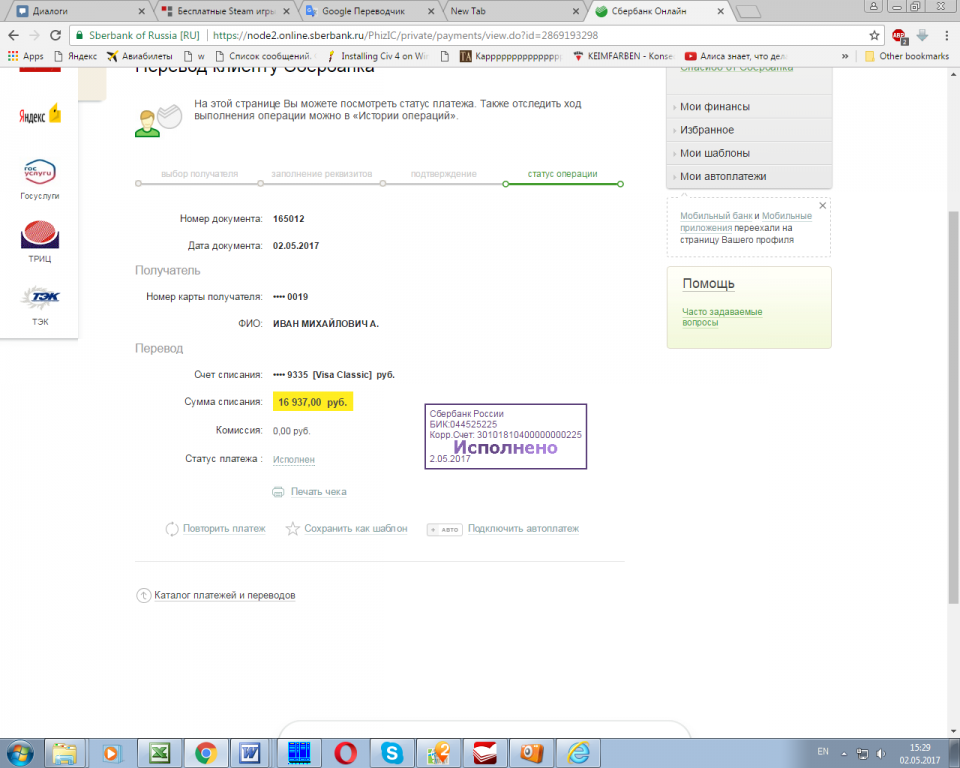
Task: Switch to the Бесплатные Steam игры tab
Action: pyautogui.click(x=225, y=11)
